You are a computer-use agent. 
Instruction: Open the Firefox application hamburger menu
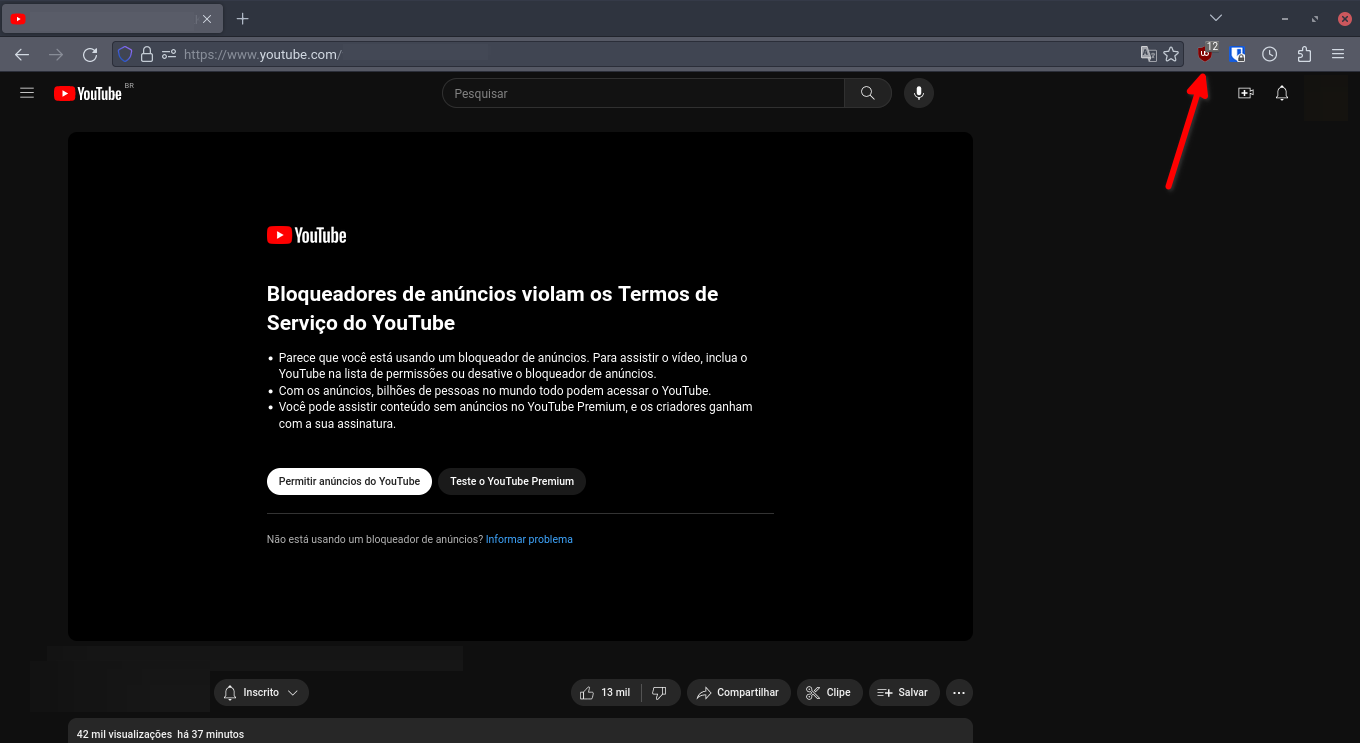[1338, 54]
